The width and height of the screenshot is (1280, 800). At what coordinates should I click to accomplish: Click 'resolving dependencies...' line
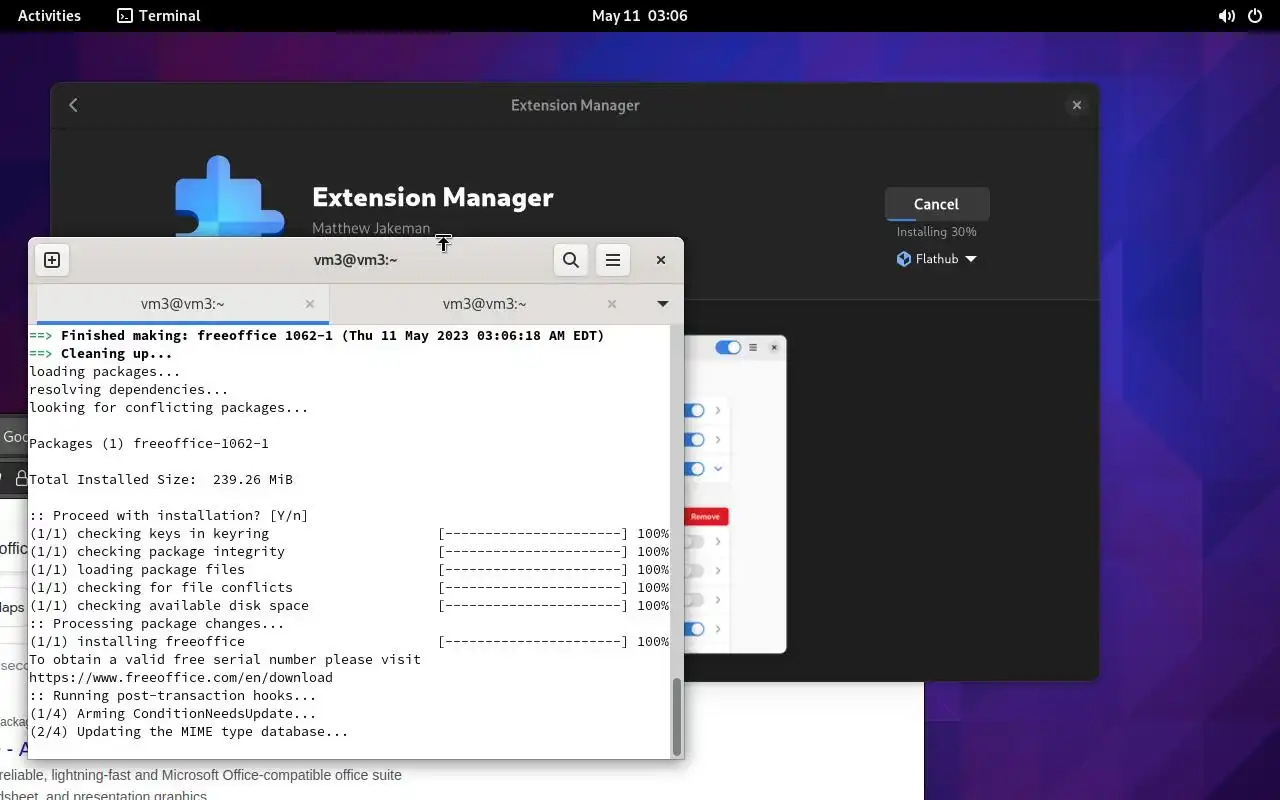[x=129, y=389]
